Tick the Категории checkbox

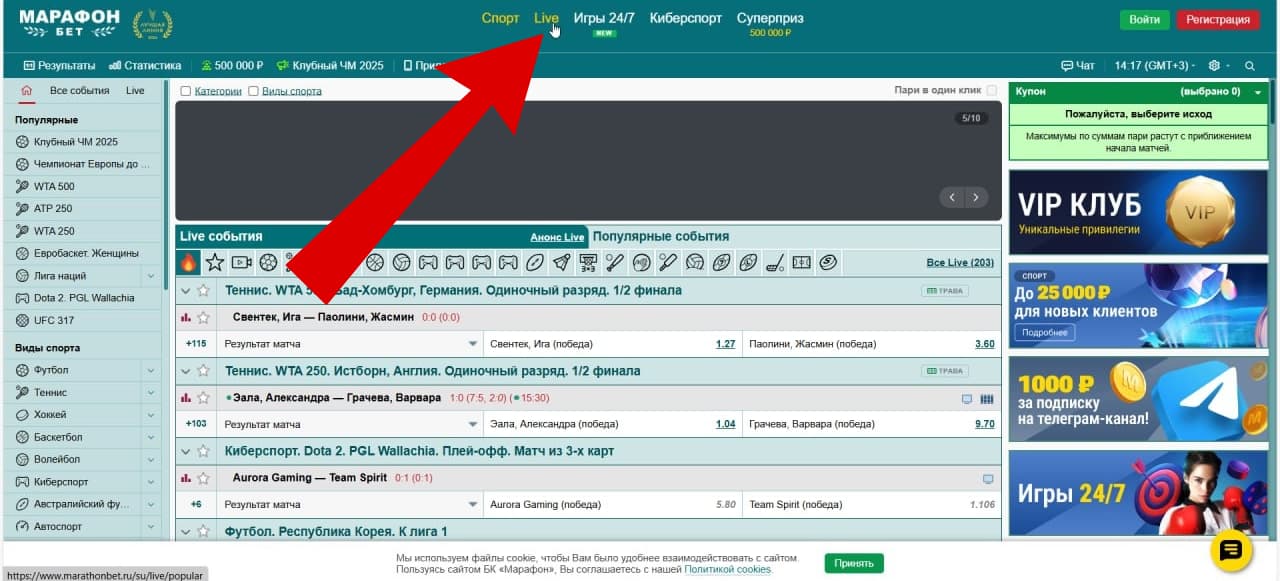[186, 91]
